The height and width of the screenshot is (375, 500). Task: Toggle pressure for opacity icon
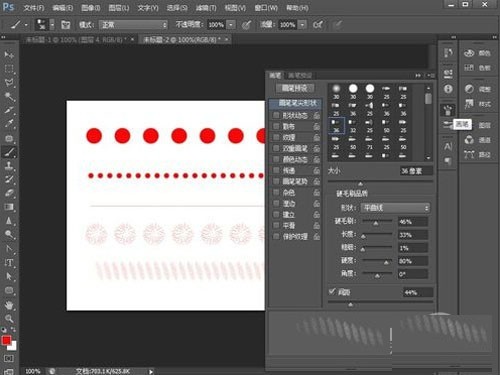coord(246,25)
